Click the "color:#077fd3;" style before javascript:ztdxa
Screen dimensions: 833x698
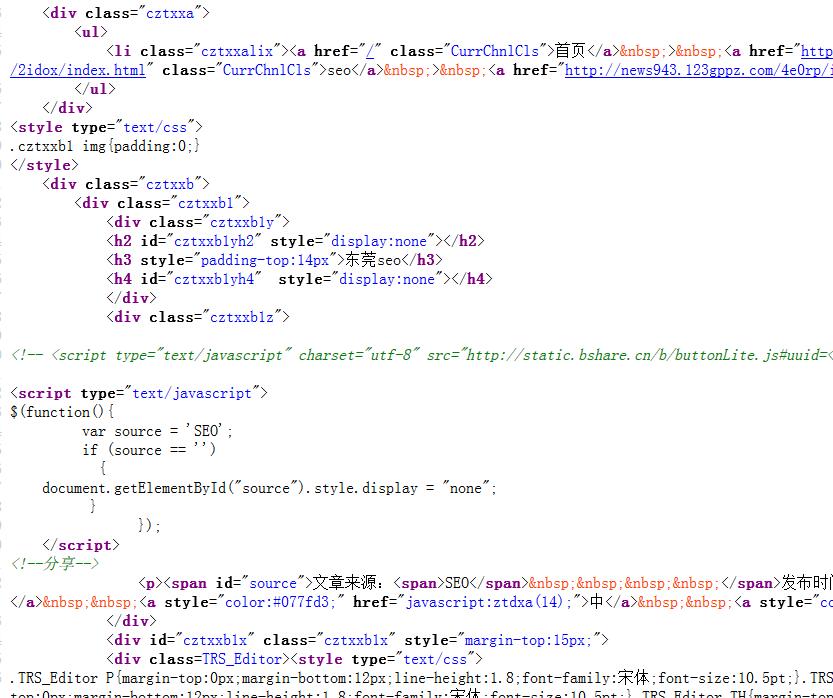tap(280, 602)
